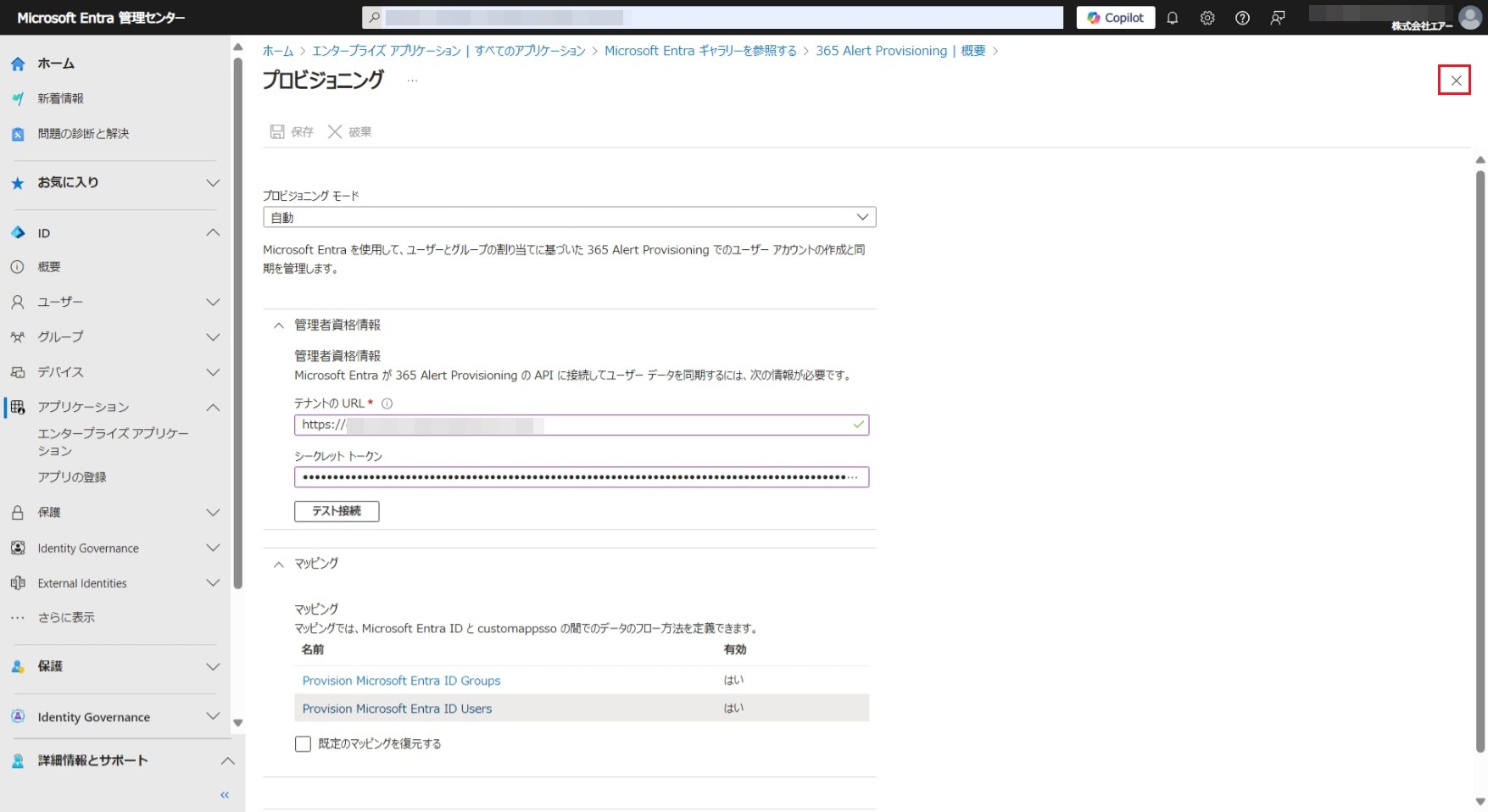The image size is (1488, 812).
Task: Collapse the mappings section
Action: [x=278, y=564]
